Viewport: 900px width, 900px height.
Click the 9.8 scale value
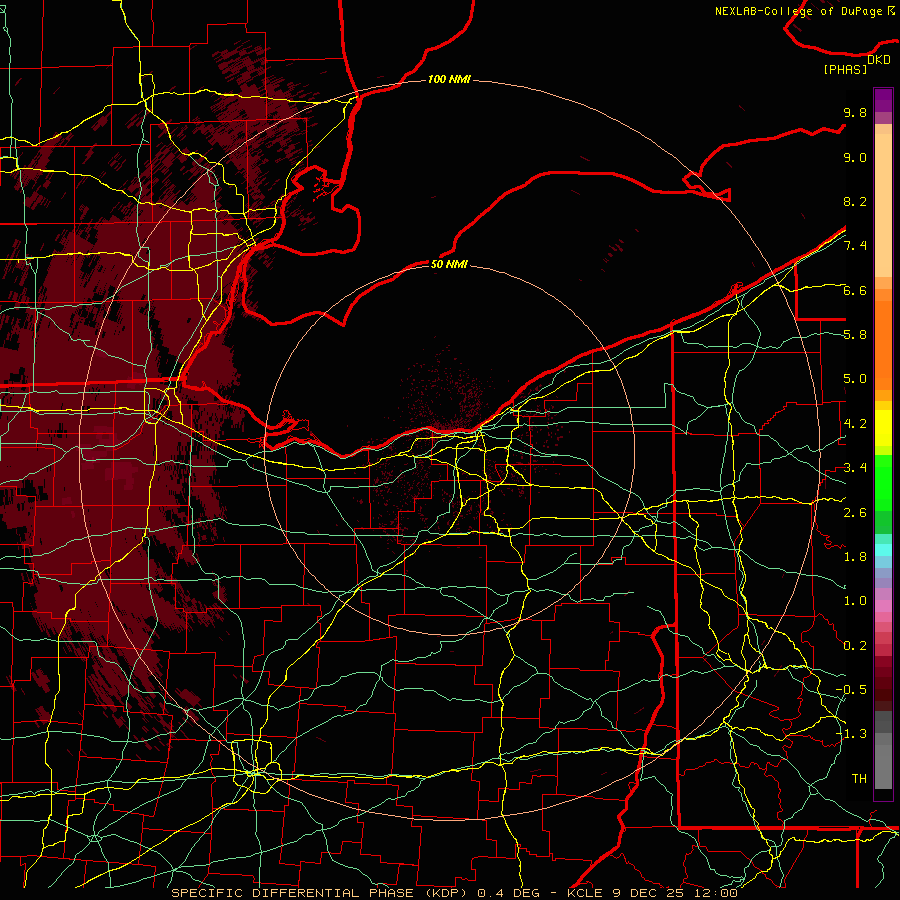(855, 112)
